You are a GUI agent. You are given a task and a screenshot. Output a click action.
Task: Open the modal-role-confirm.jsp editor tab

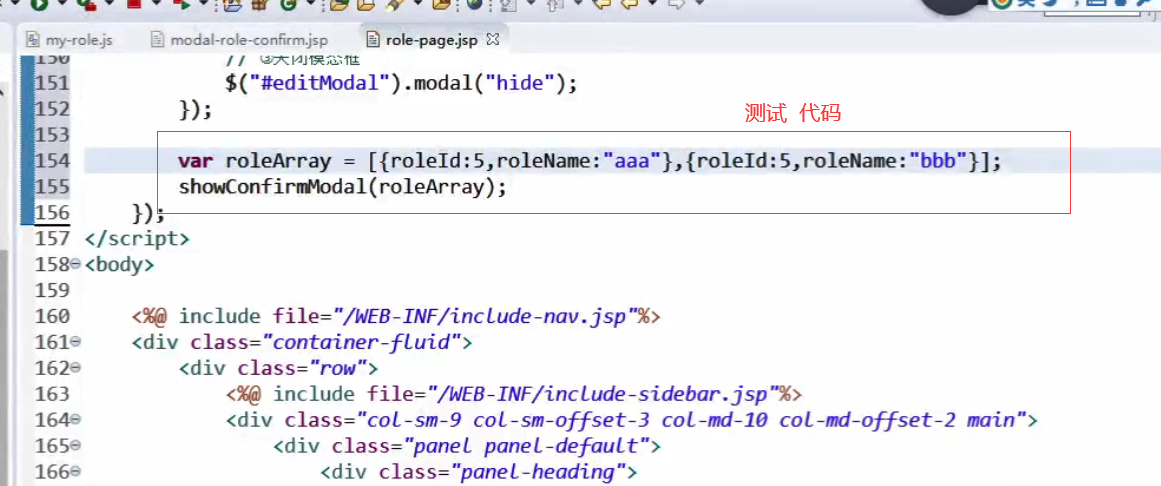pyautogui.click(x=238, y=39)
